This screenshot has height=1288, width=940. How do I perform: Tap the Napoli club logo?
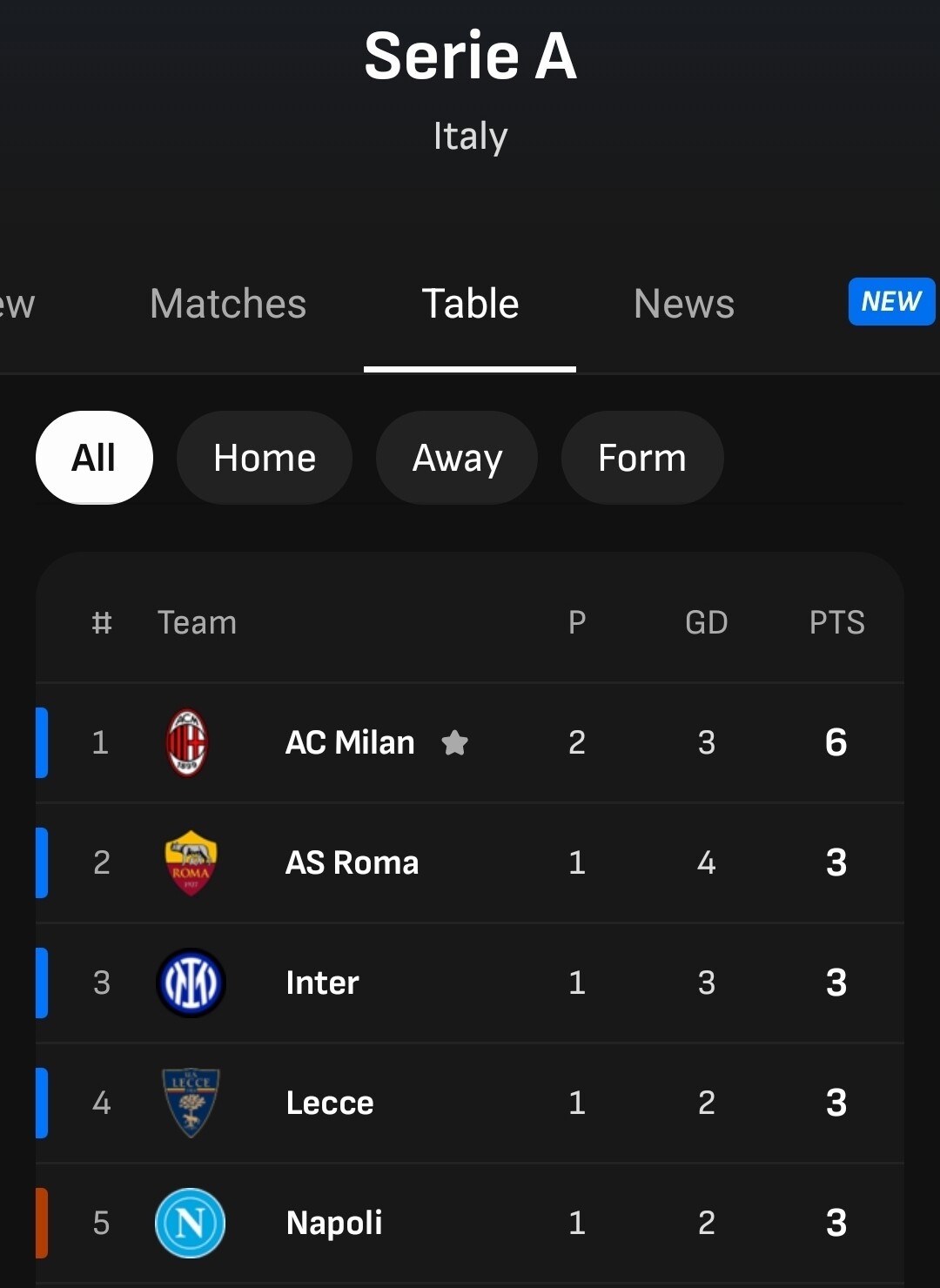click(191, 1223)
